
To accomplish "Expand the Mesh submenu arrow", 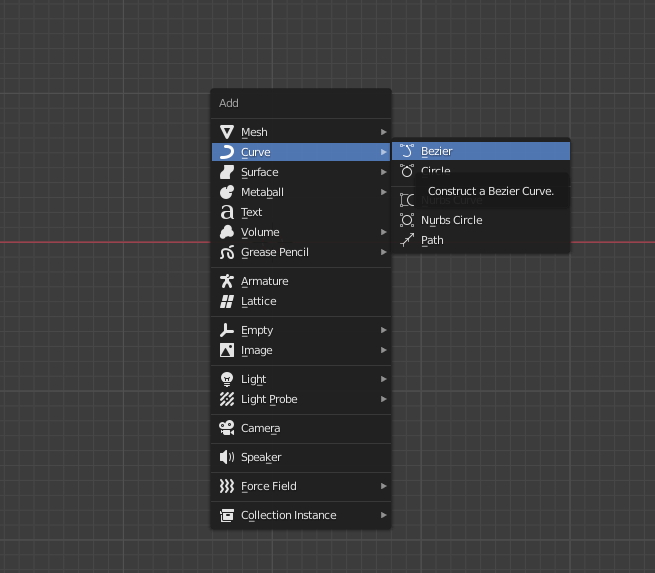I will coord(383,132).
